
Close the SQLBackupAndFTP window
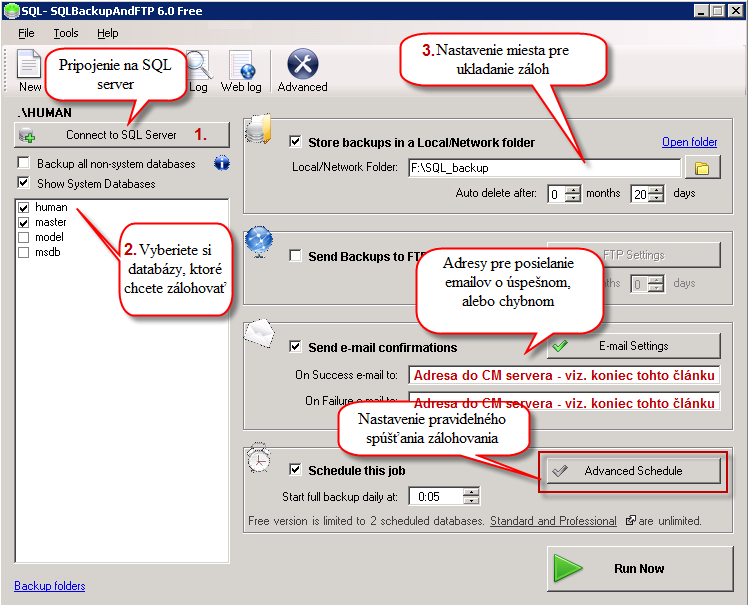click(736, 10)
